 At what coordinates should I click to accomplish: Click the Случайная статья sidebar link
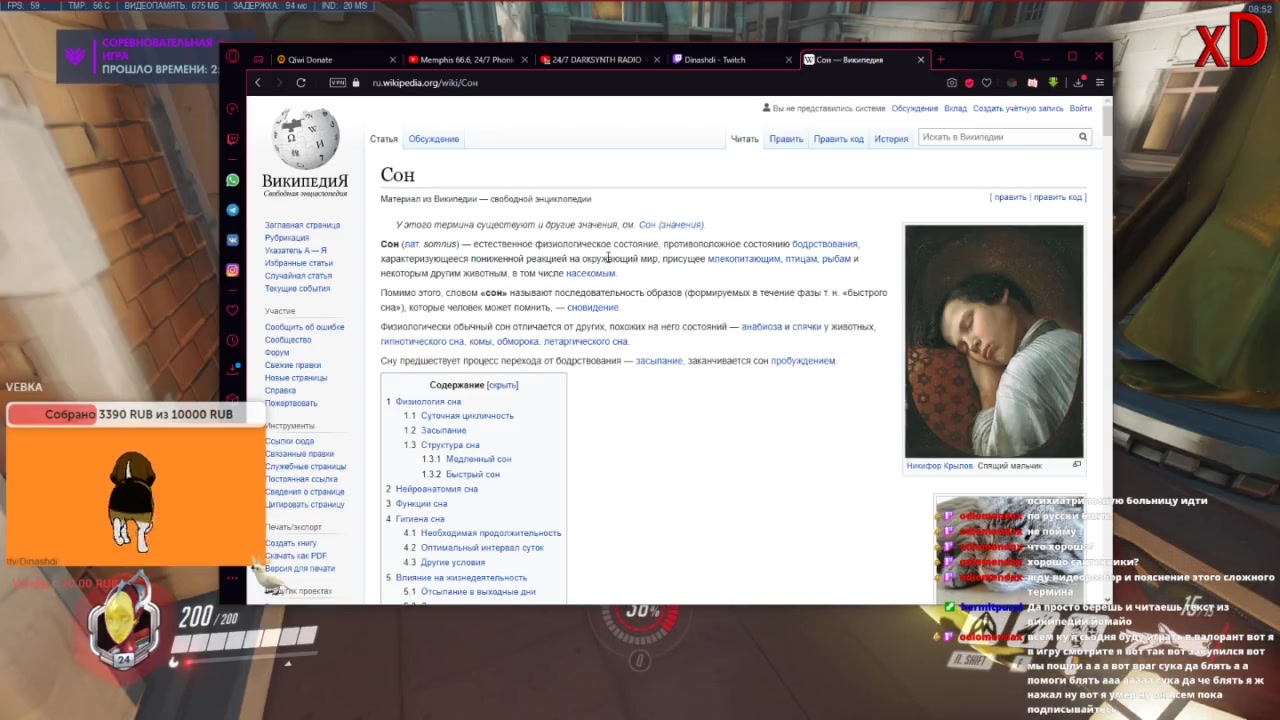[x=298, y=276]
